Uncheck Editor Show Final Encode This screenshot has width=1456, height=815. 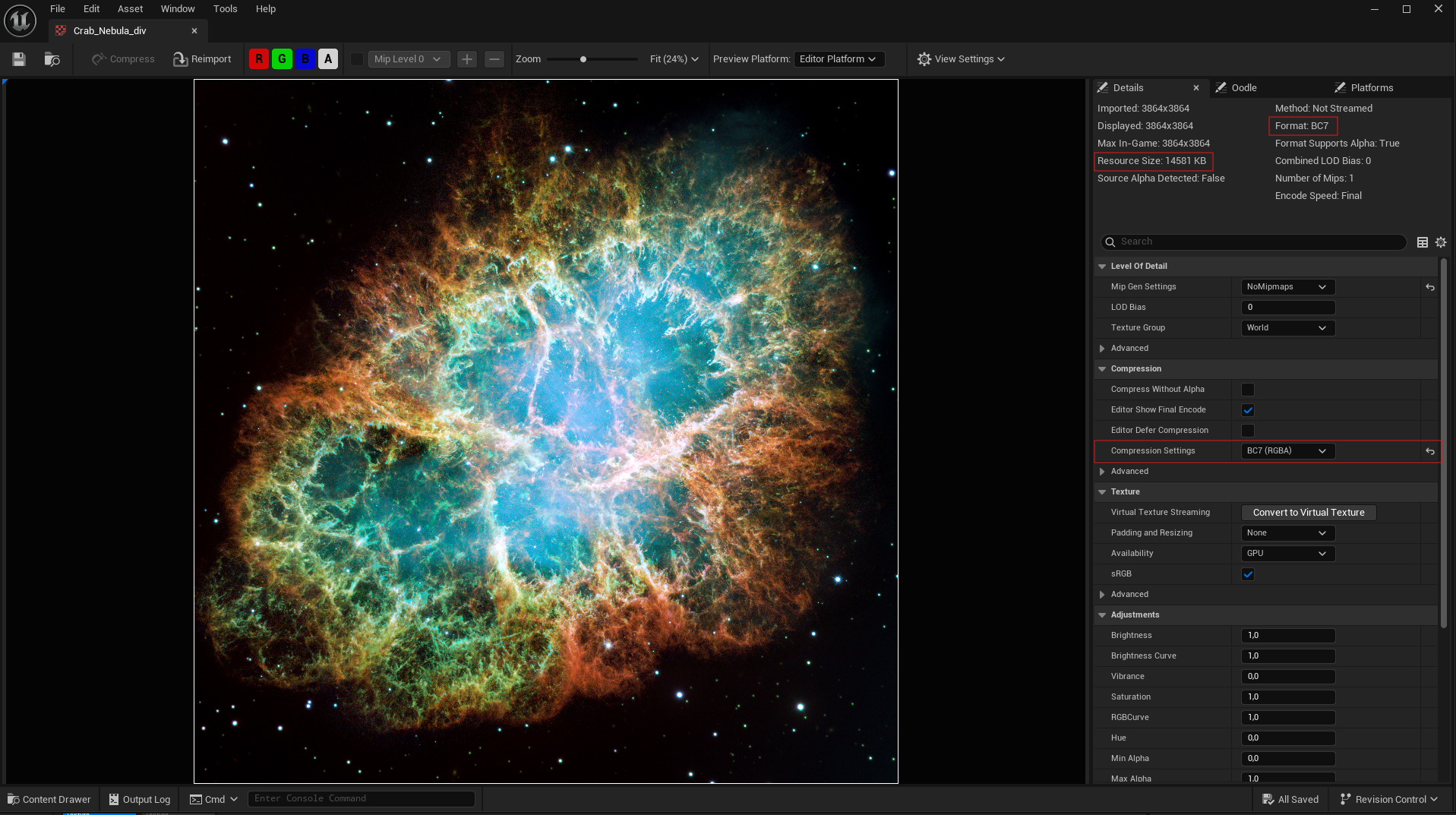click(1248, 410)
